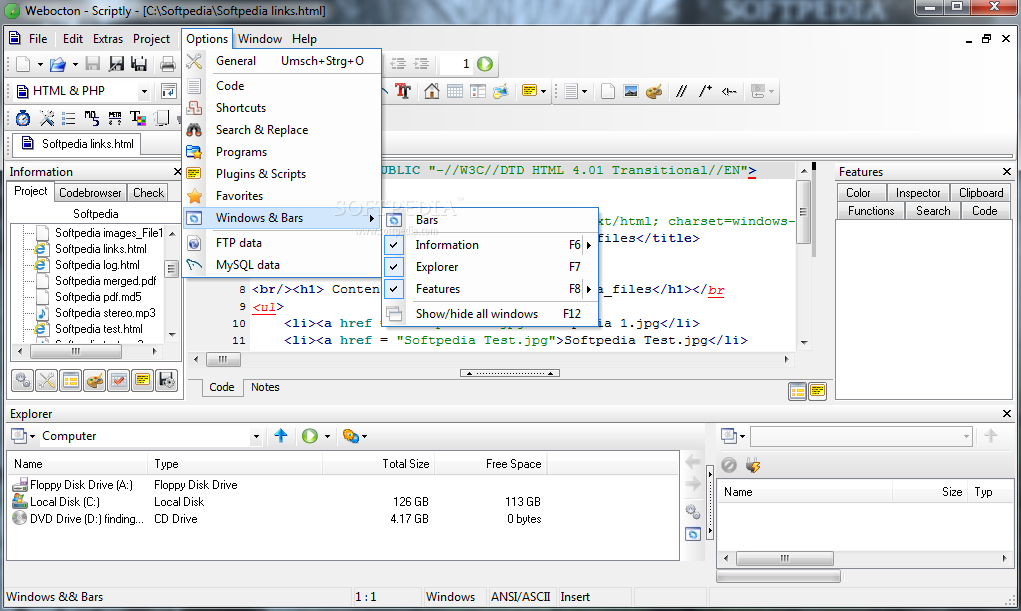The width and height of the screenshot is (1021, 611).
Task: Click the insert image icon in the toolbar
Action: [x=631, y=91]
